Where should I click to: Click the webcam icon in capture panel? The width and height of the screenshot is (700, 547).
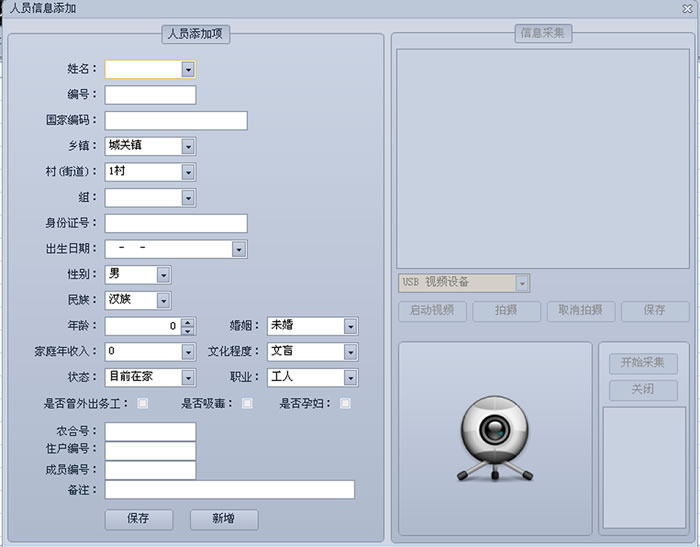point(493,438)
